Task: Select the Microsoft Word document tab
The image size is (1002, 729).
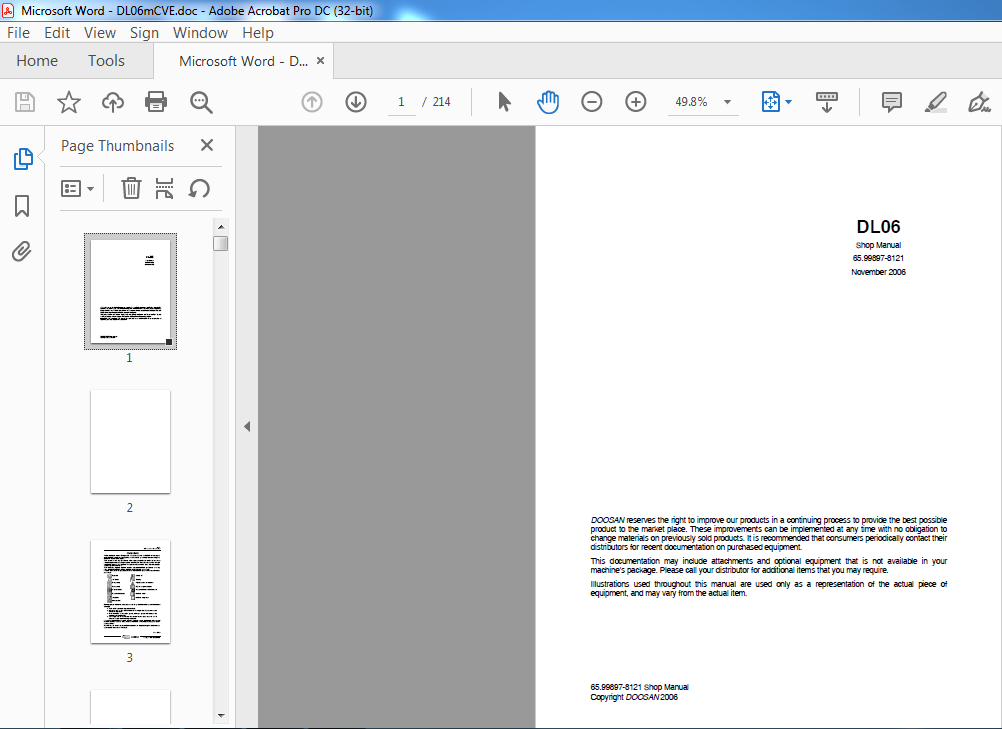Action: (x=243, y=61)
